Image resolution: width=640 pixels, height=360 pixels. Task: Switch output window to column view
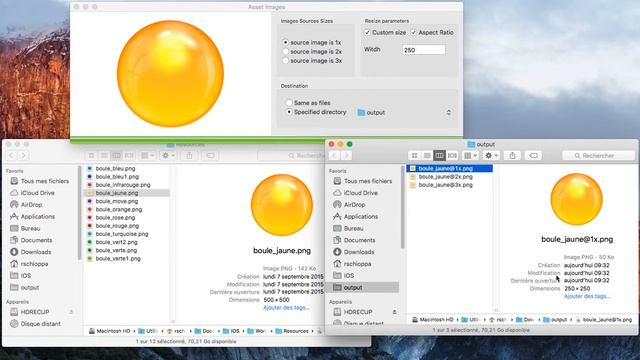point(439,156)
